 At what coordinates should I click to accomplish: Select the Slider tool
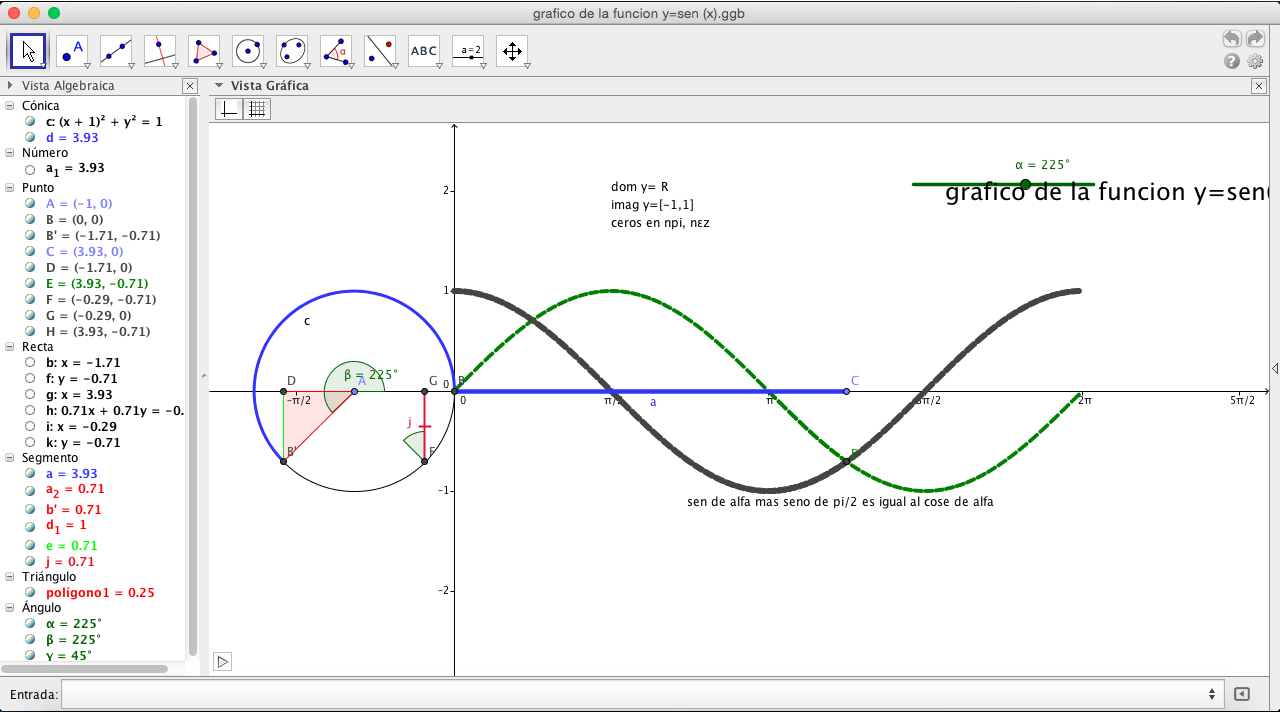point(467,50)
